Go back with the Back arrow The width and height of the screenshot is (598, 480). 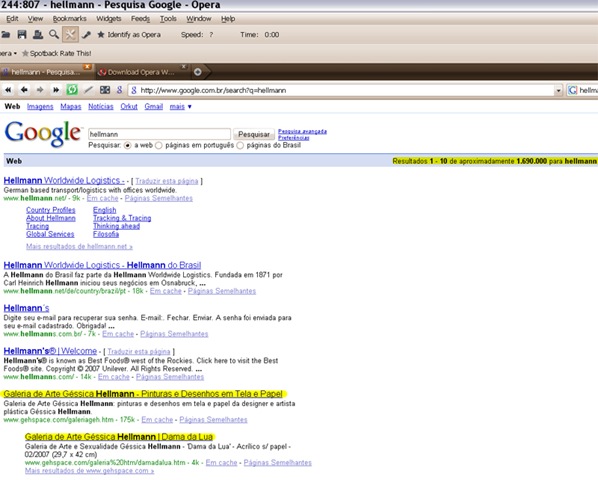[x=24, y=90]
